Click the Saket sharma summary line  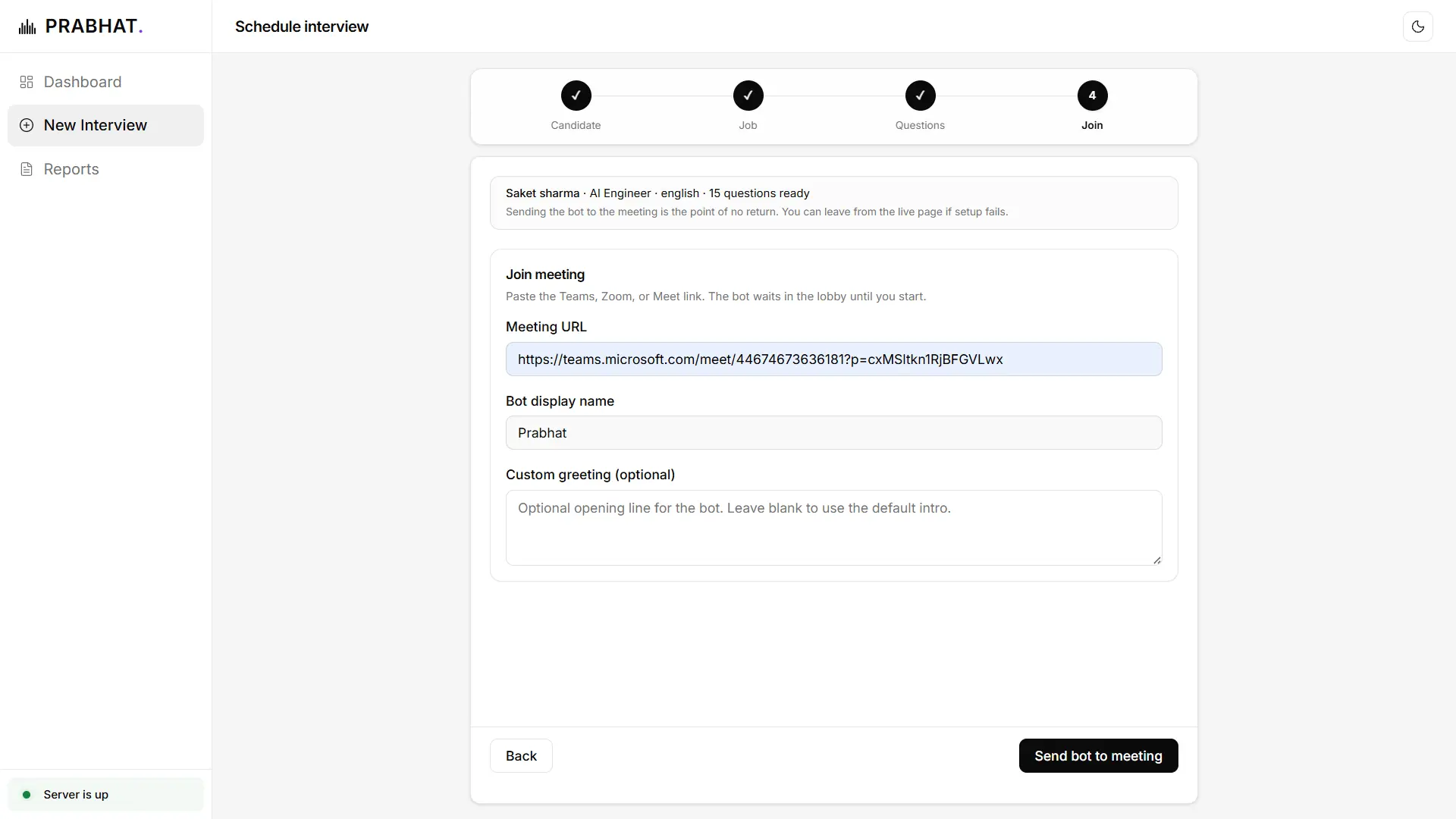coord(657,193)
